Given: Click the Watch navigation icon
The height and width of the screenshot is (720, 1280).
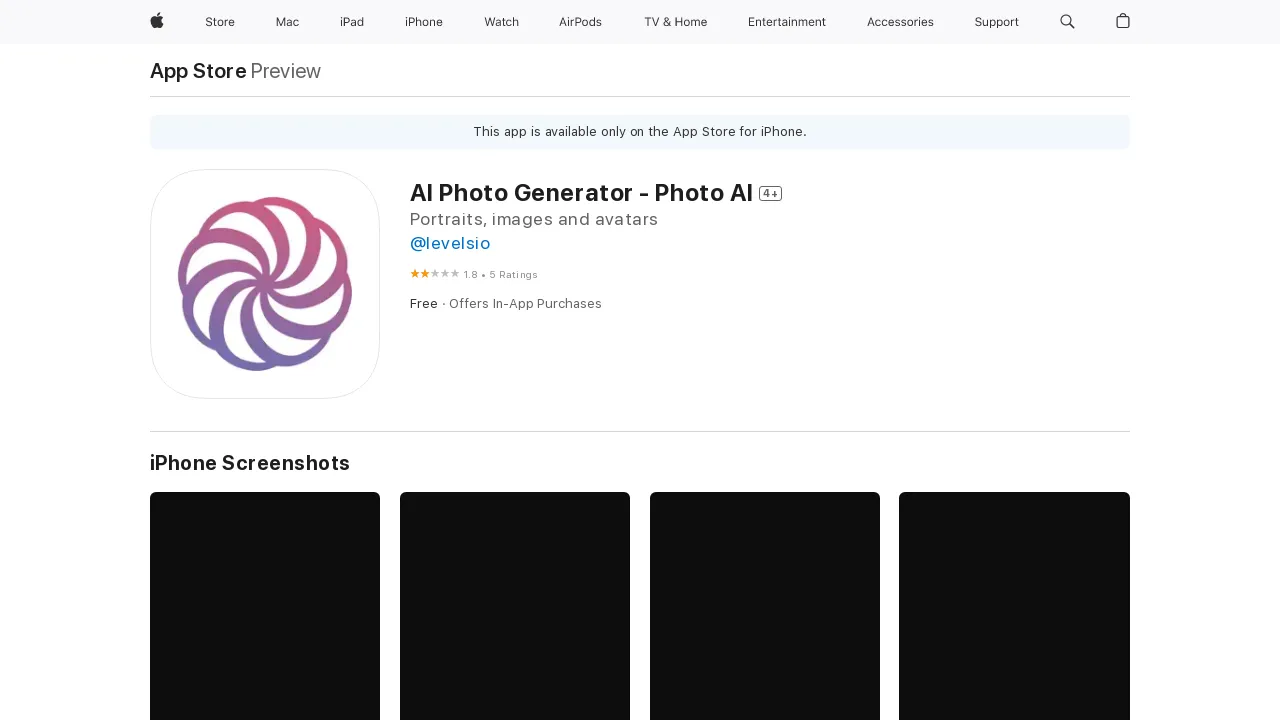Looking at the screenshot, I should tap(501, 21).
